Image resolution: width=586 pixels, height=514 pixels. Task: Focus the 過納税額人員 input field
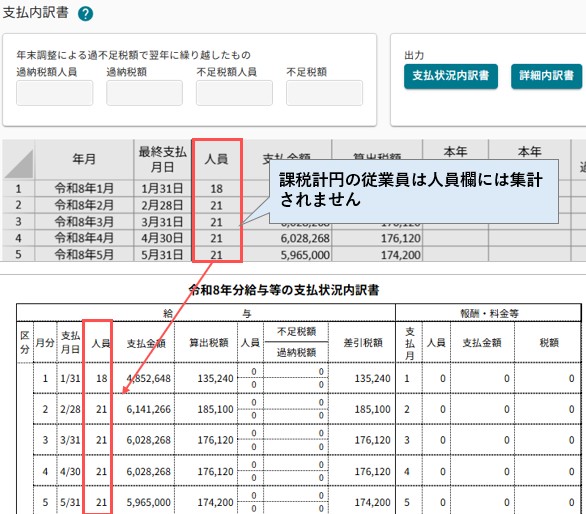pos(55,93)
